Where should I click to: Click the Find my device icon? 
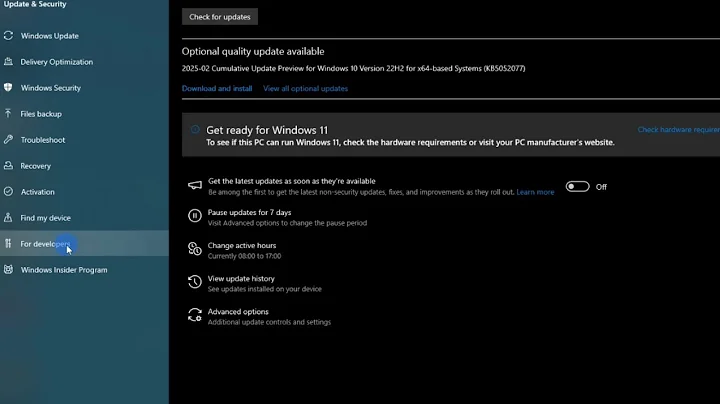(x=8, y=218)
